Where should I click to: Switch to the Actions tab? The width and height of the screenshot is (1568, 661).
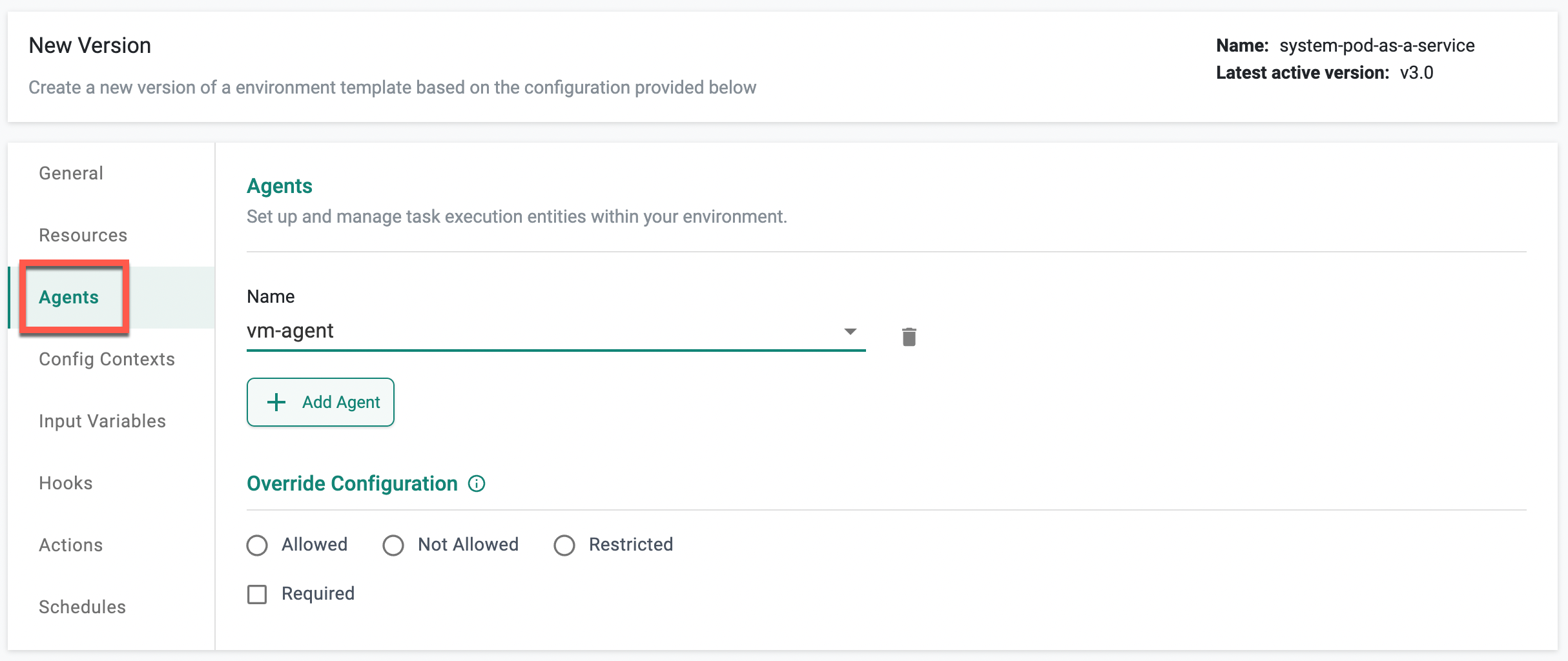pos(71,545)
